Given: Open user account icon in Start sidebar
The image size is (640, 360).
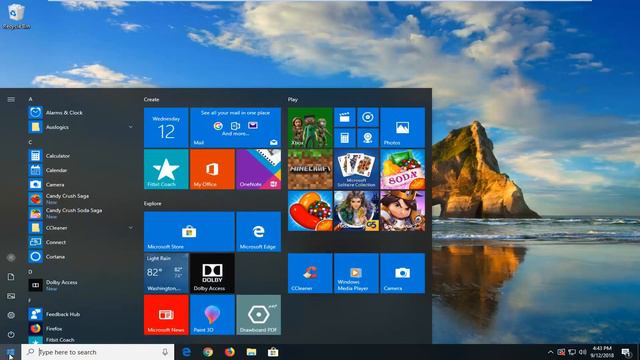Looking at the screenshot, I should (11, 258).
